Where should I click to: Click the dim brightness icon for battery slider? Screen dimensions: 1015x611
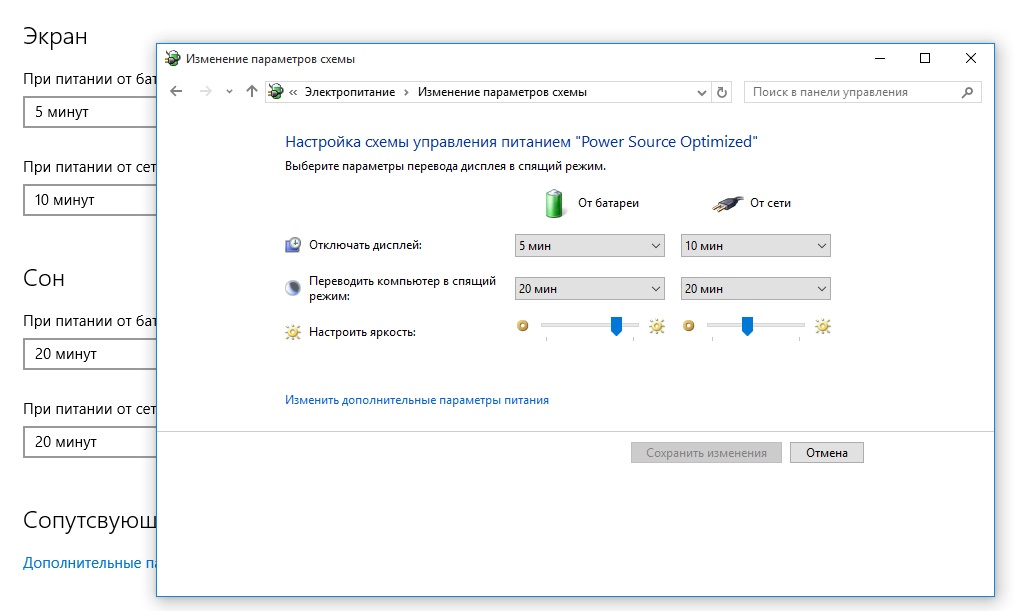(x=522, y=326)
